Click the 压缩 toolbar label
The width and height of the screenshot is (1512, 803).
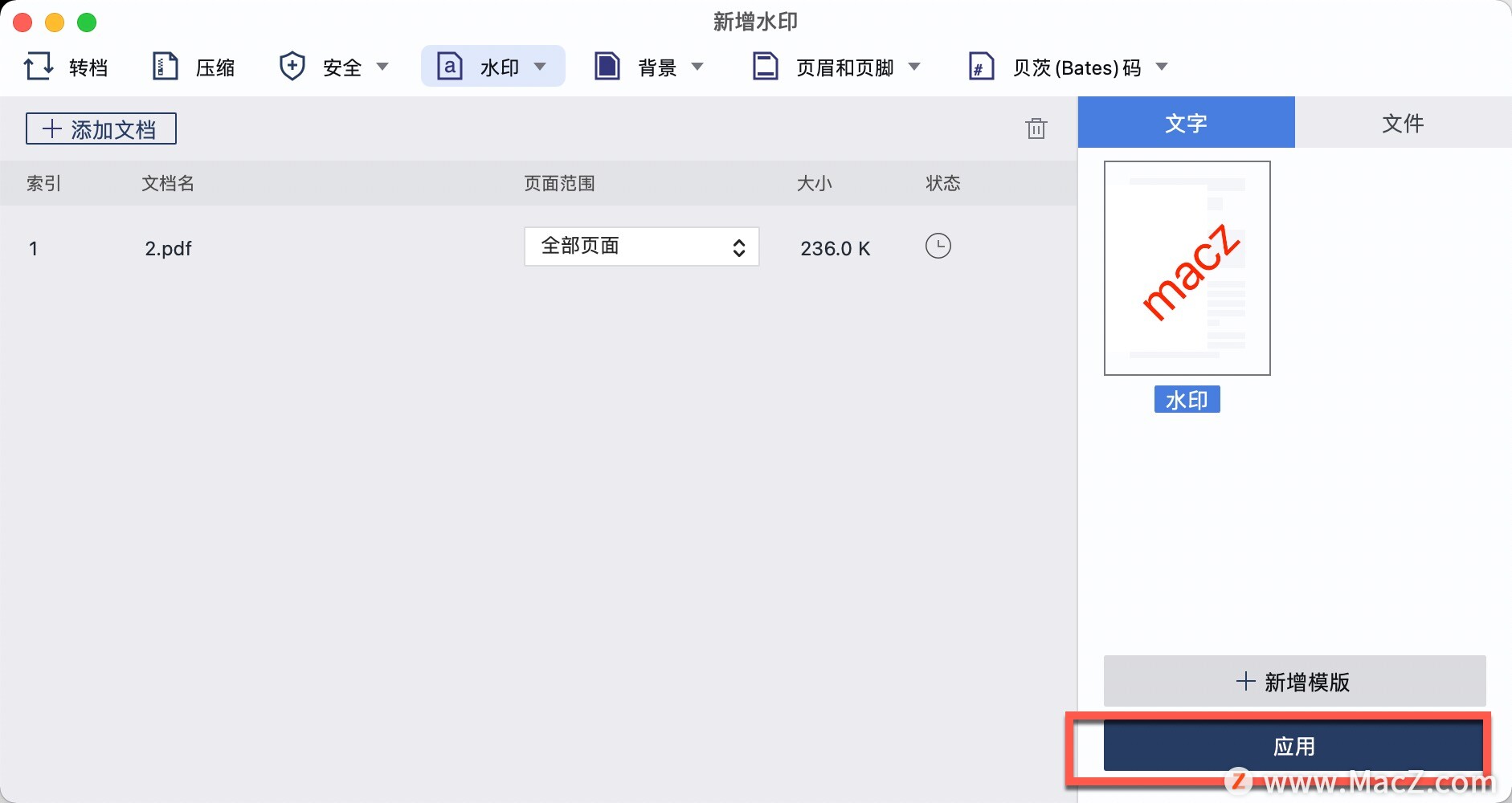[215, 67]
